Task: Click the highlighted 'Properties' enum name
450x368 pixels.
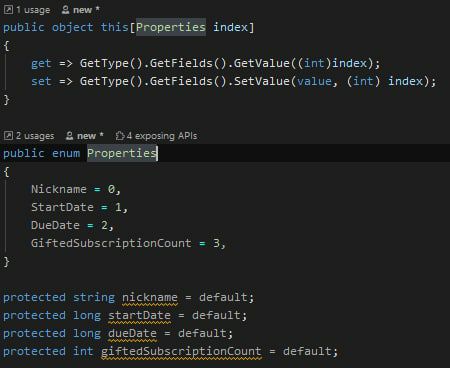Action: (122, 153)
